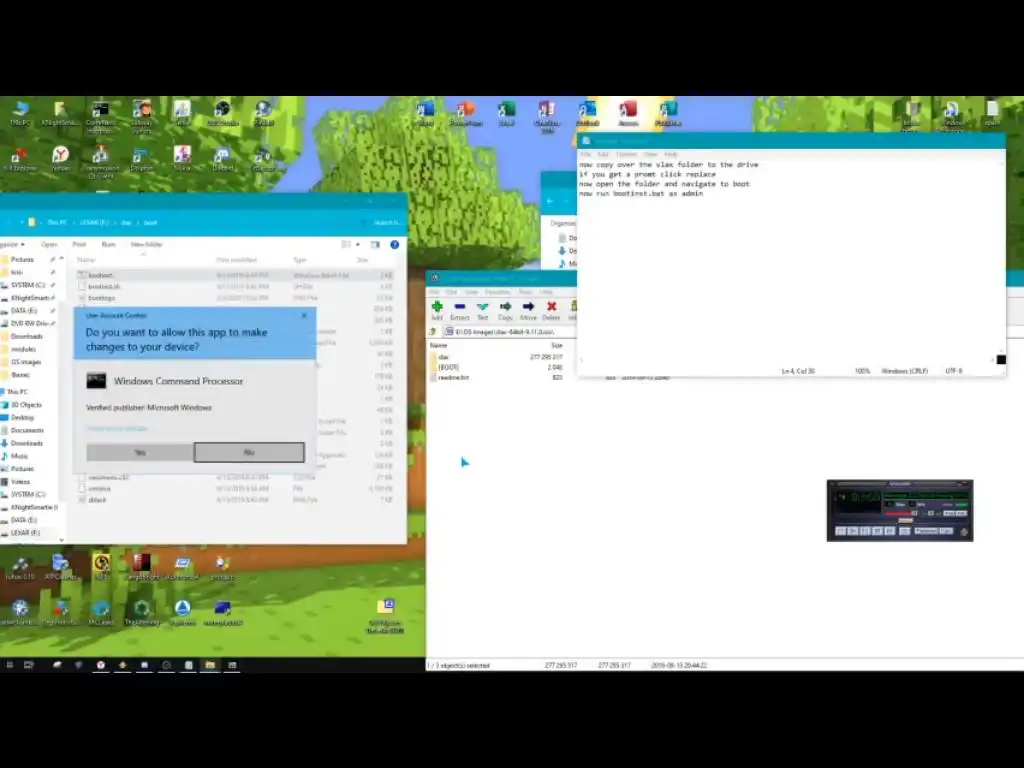
Task: Open Task View on the taskbar
Action: (29, 665)
